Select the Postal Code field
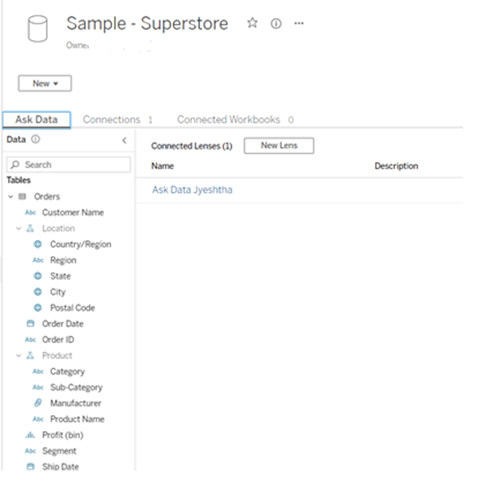The image size is (478, 490). tap(72, 308)
